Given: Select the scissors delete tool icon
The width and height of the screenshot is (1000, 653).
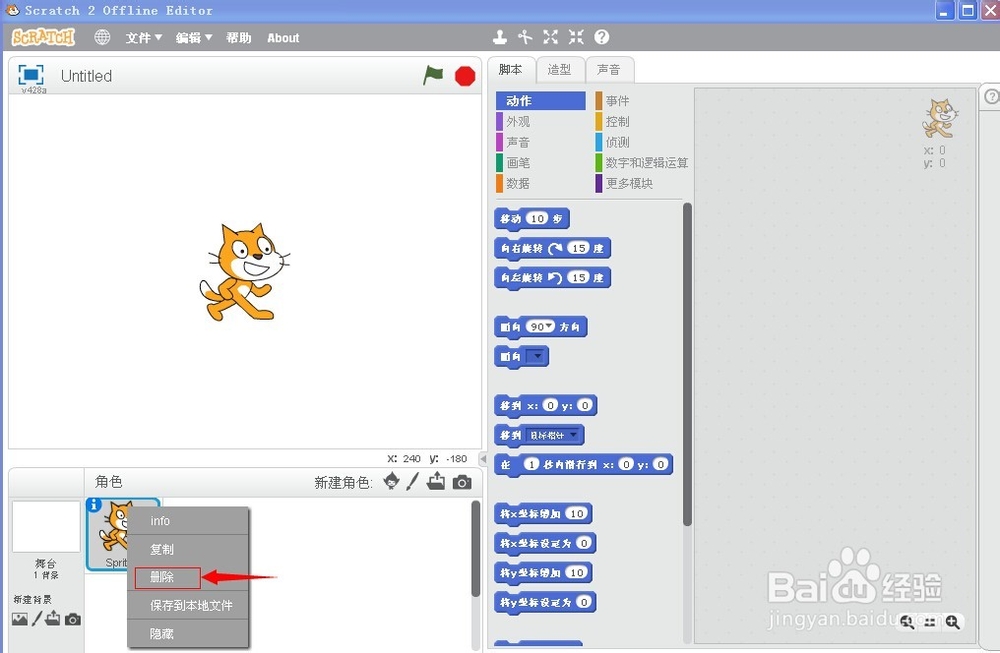Looking at the screenshot, I should coord(525,37).
